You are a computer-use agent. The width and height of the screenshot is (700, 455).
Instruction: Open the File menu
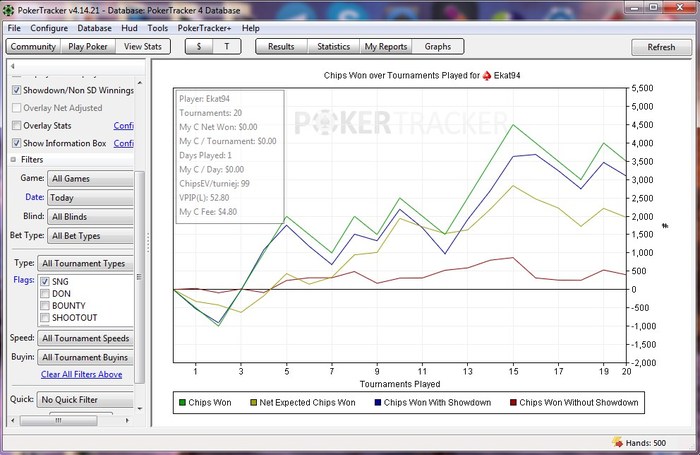click(14, 28)
